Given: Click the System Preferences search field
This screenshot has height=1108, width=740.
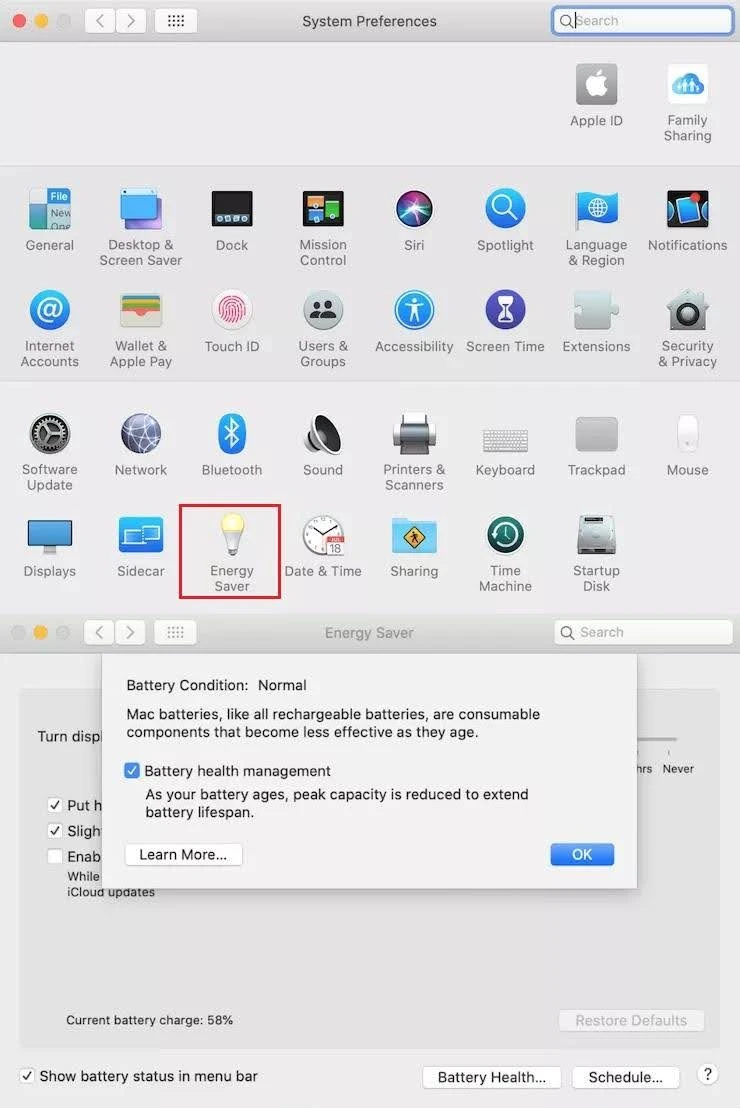Looking at the screenshot, I should click(x=642, y=20).
